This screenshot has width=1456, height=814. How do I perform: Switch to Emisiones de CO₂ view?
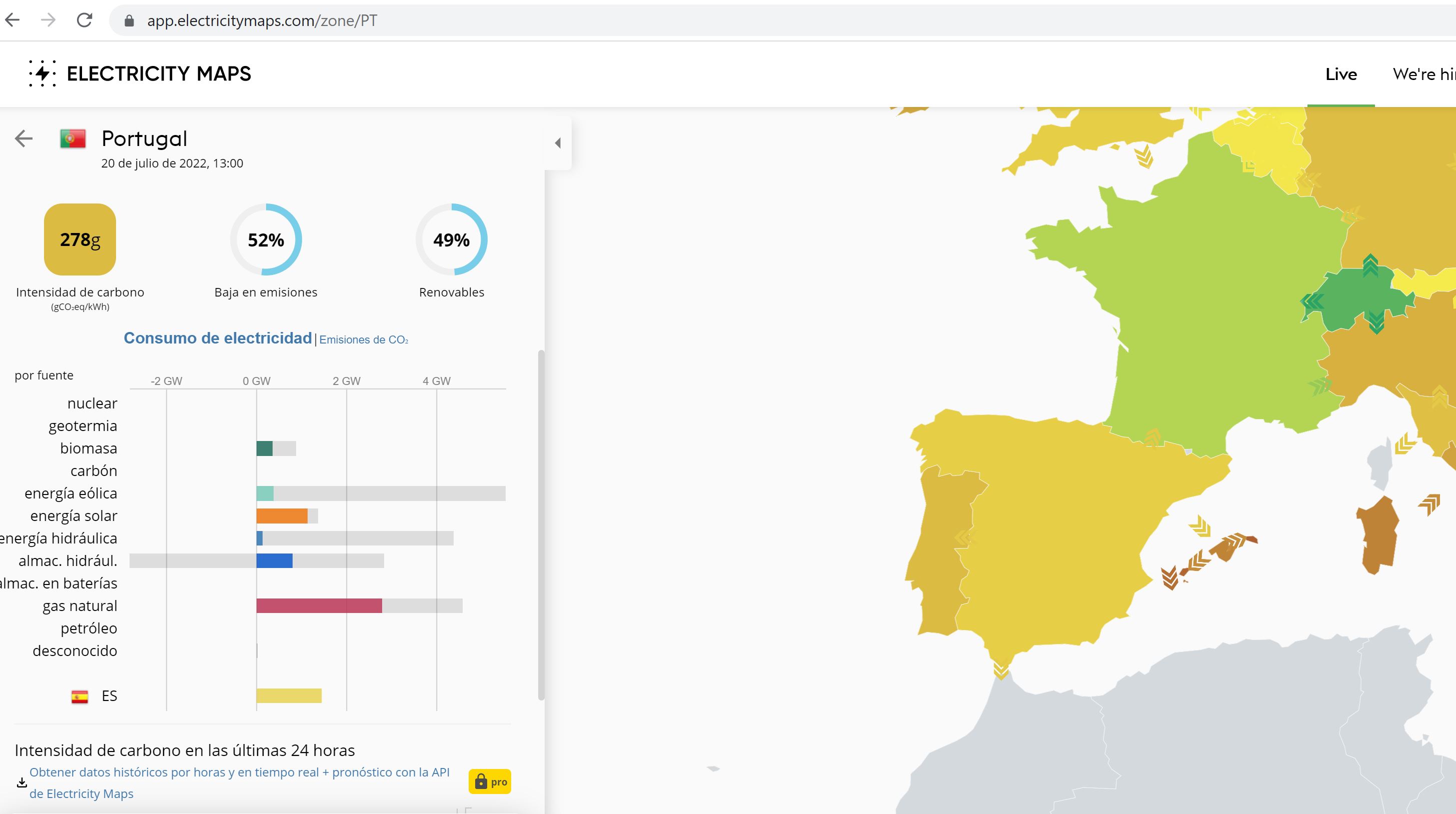point(364,339)
